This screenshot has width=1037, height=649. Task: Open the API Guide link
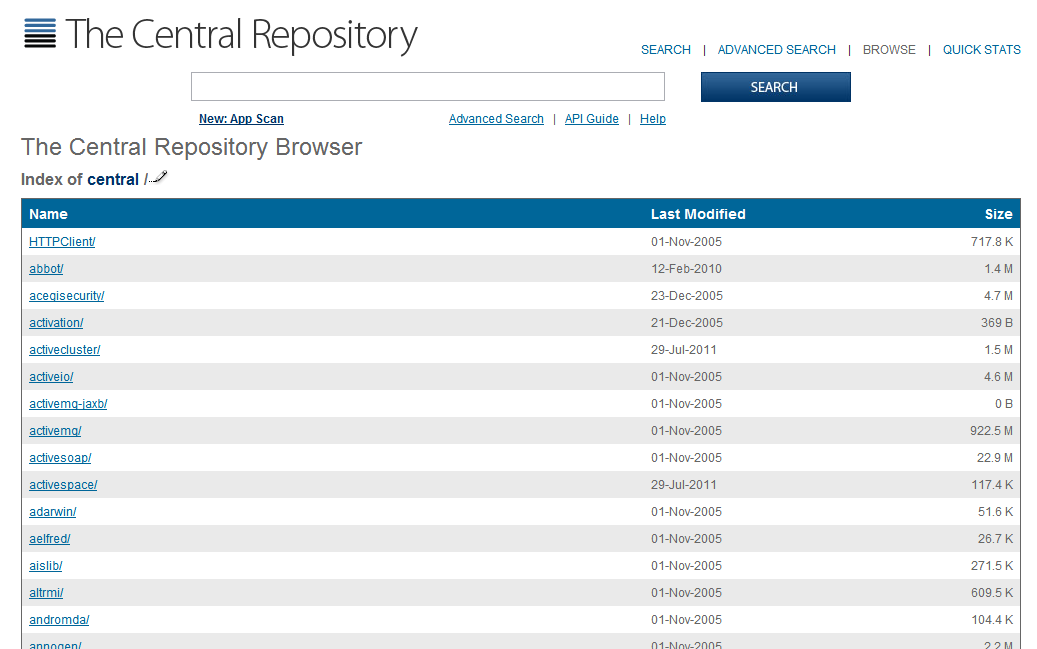(x=592, y=119)
